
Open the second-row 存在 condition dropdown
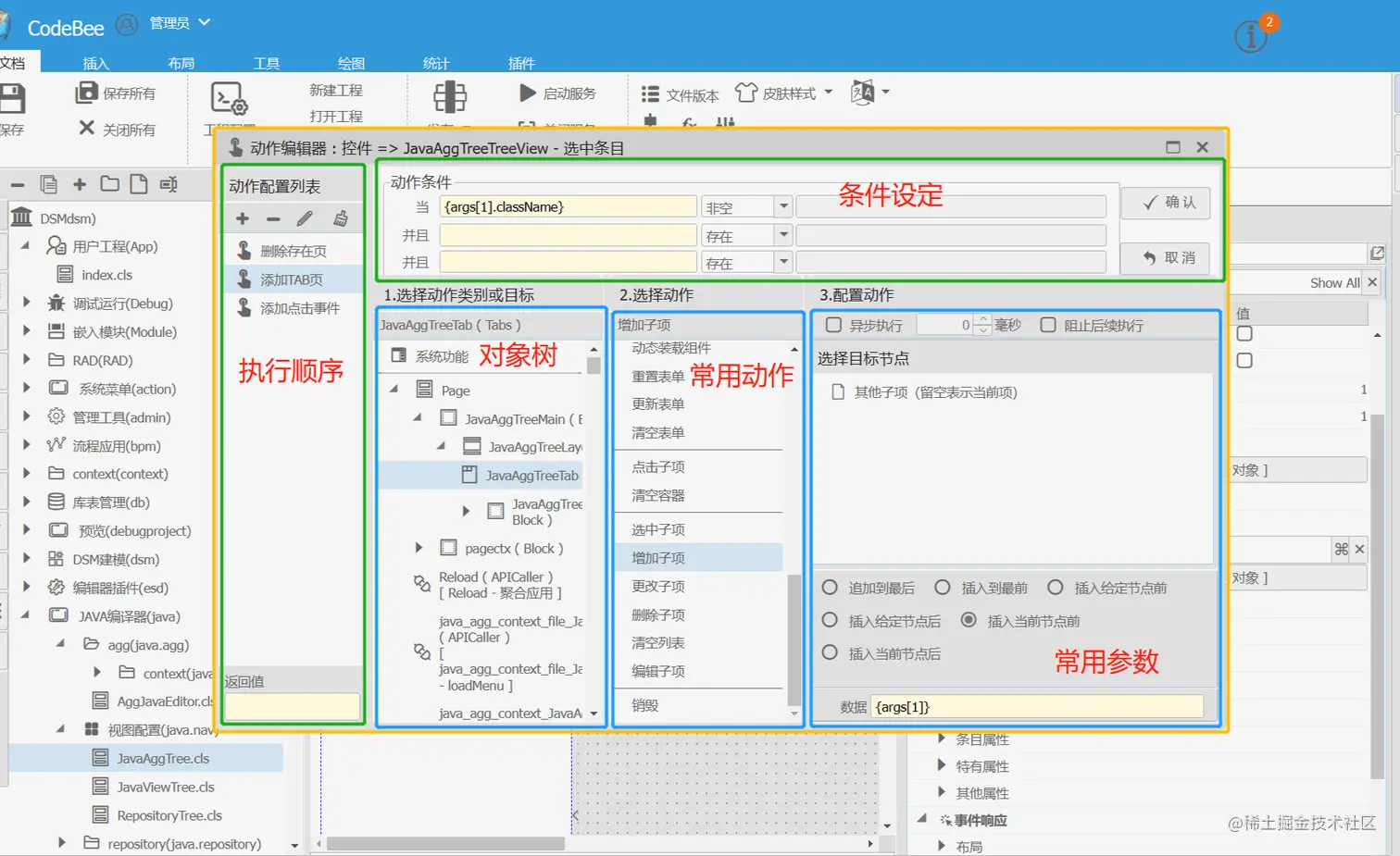(783, 235)
